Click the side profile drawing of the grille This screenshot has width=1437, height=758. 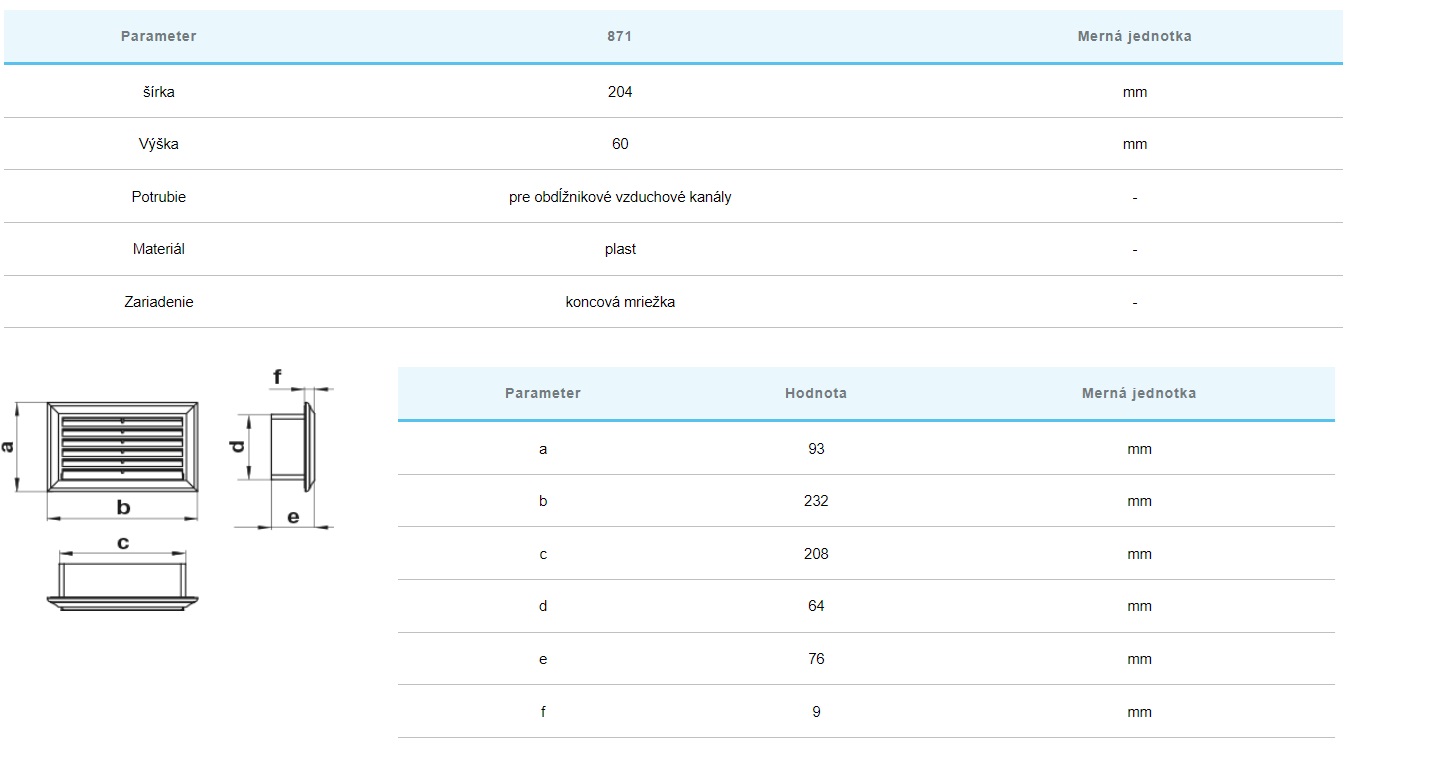click(292, 446)
